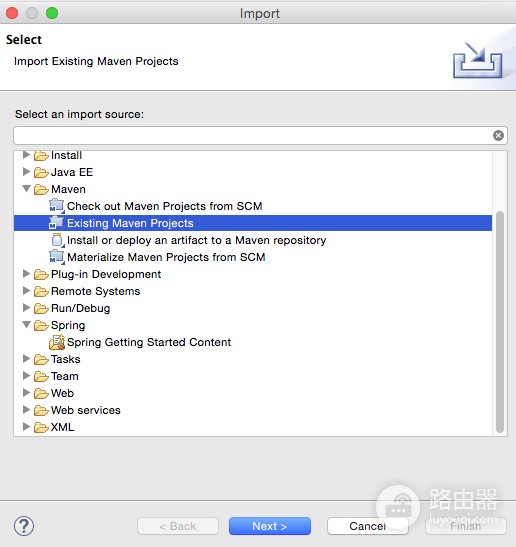Collapse the Spring folder
This screenshot has height=547, width=516.
[27, 325]
